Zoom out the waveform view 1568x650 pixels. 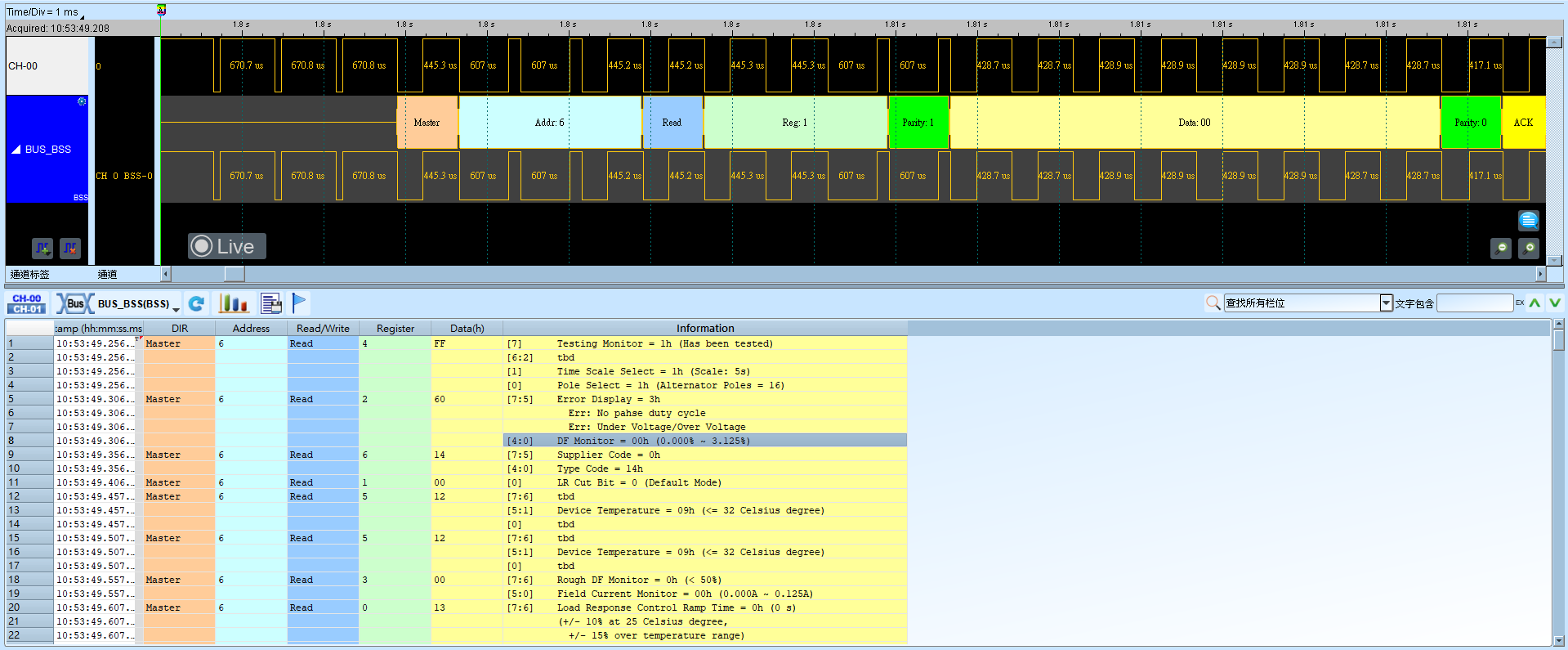click(x=1501, y=248)
